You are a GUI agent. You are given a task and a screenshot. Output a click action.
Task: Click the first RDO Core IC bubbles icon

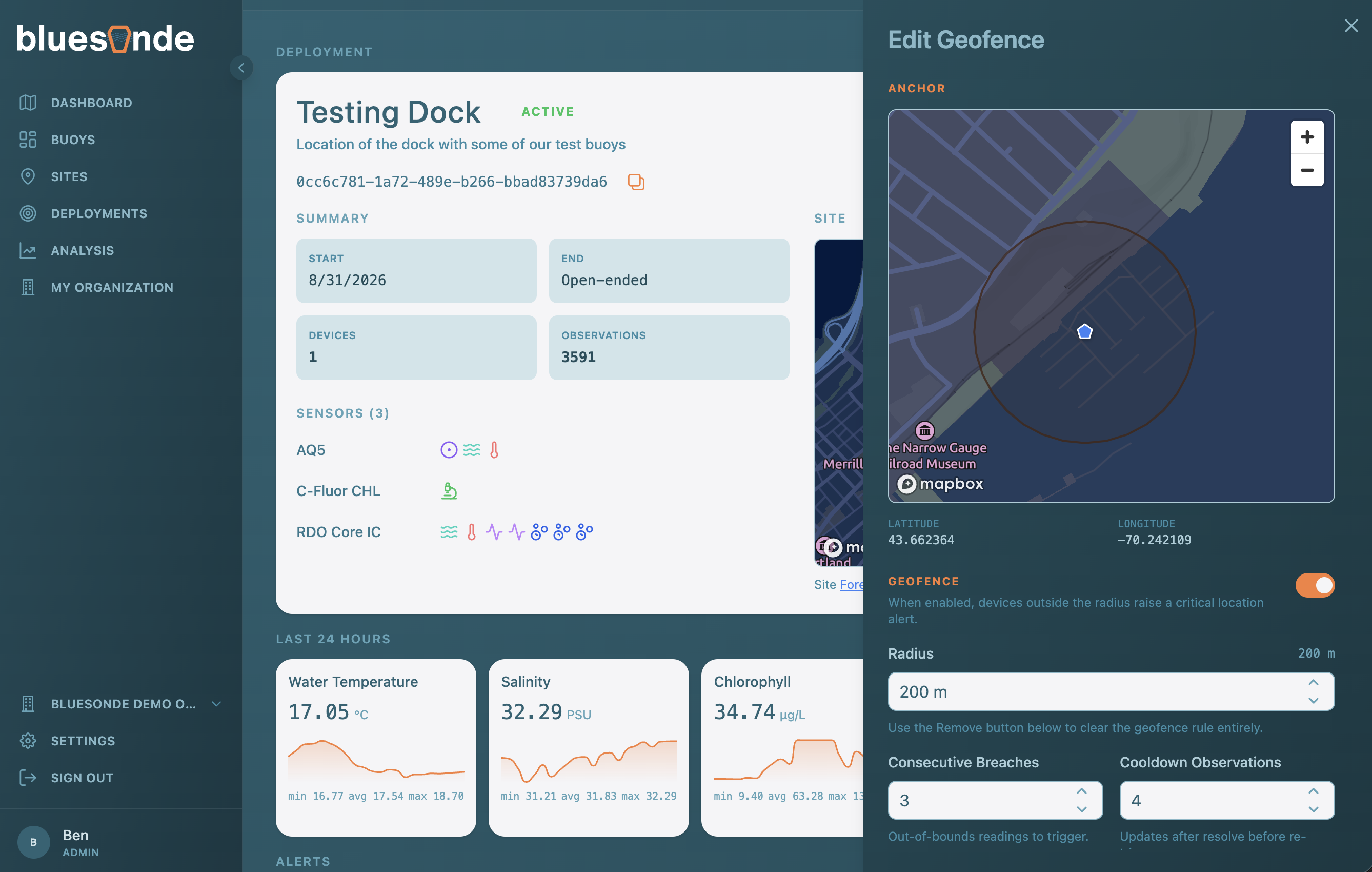pos(539,532)
